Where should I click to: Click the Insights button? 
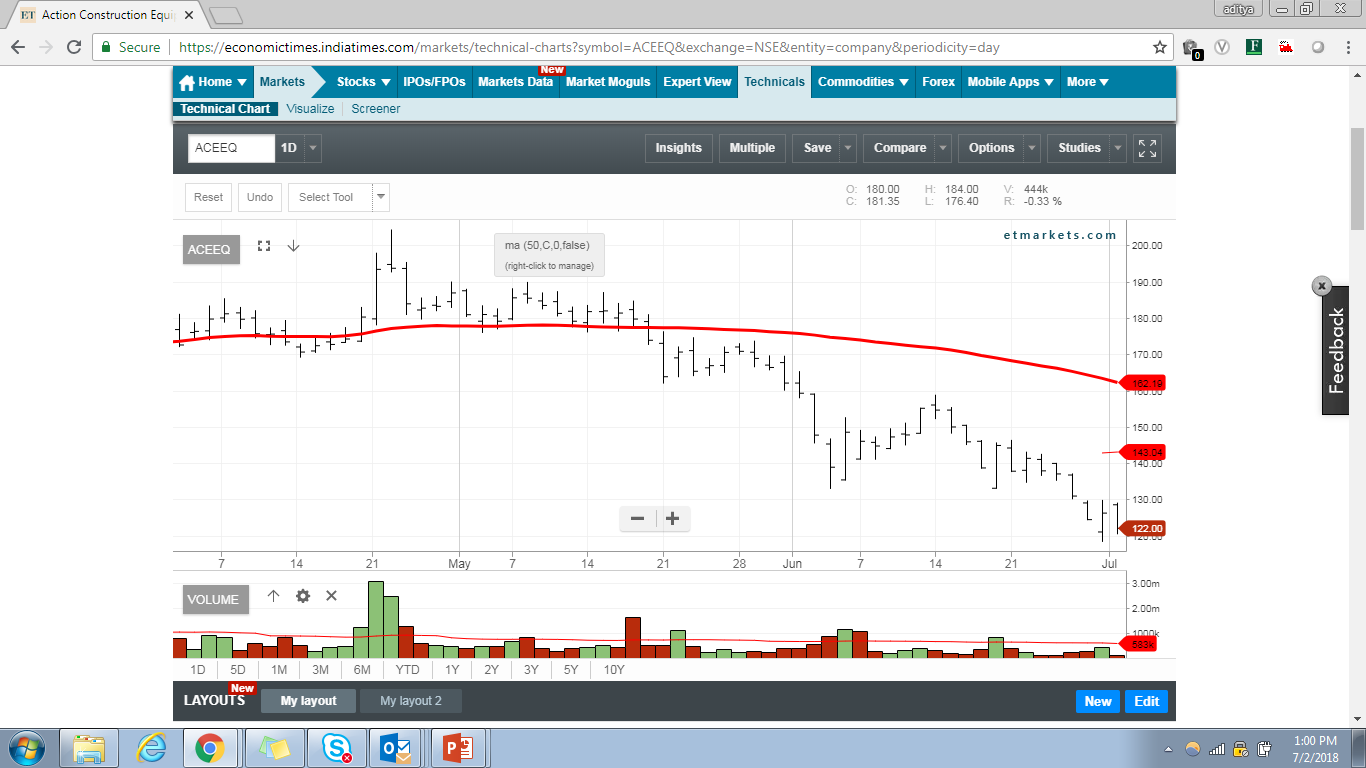coord(678,148)
